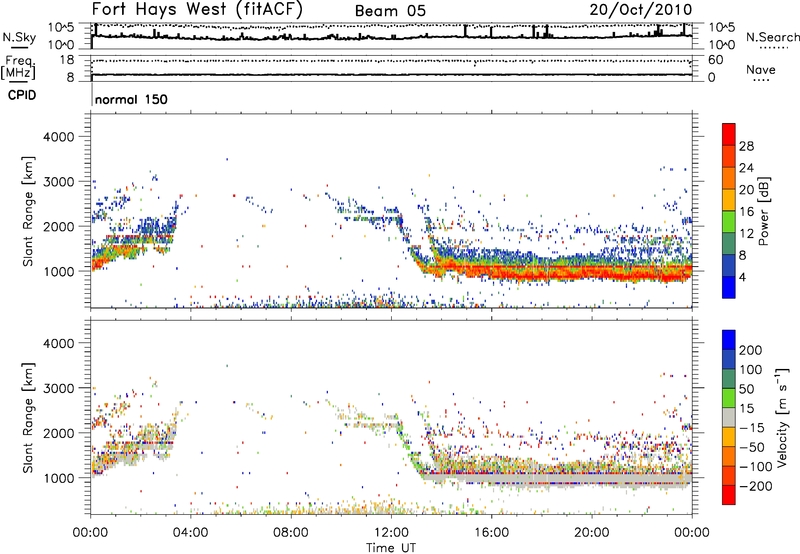The image size is (800, 554).
Task: Click the '12:00' time axis tick
Action: pos(391,533)
